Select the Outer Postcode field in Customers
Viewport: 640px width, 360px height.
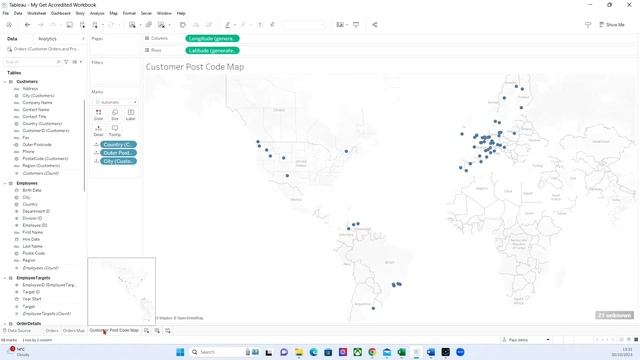click(x=37, y=144)
